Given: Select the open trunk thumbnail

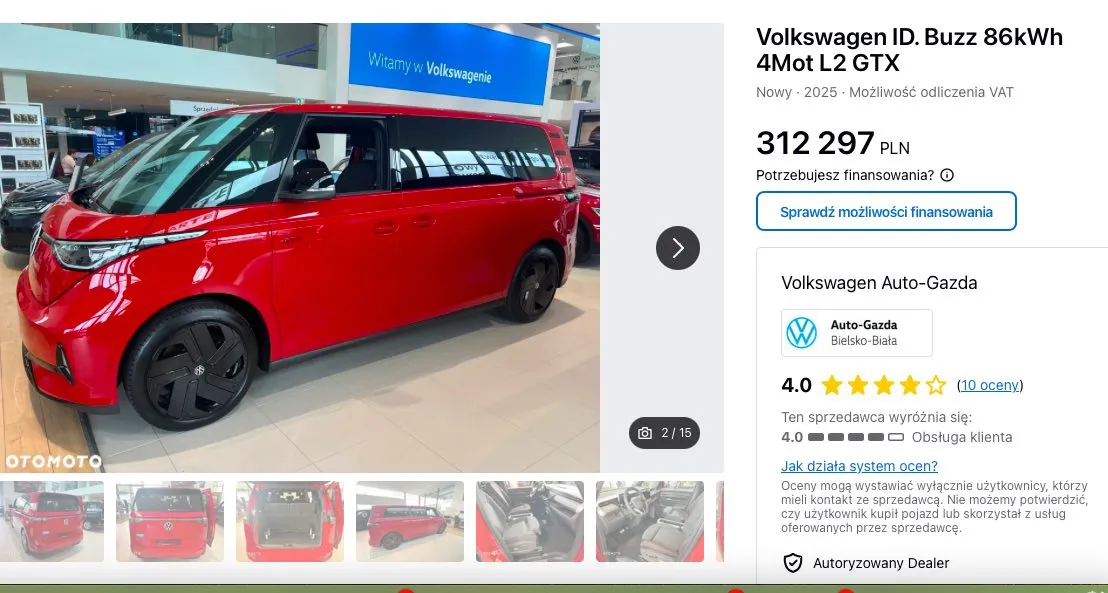Looking at the screenshot, I should (290, 522).
